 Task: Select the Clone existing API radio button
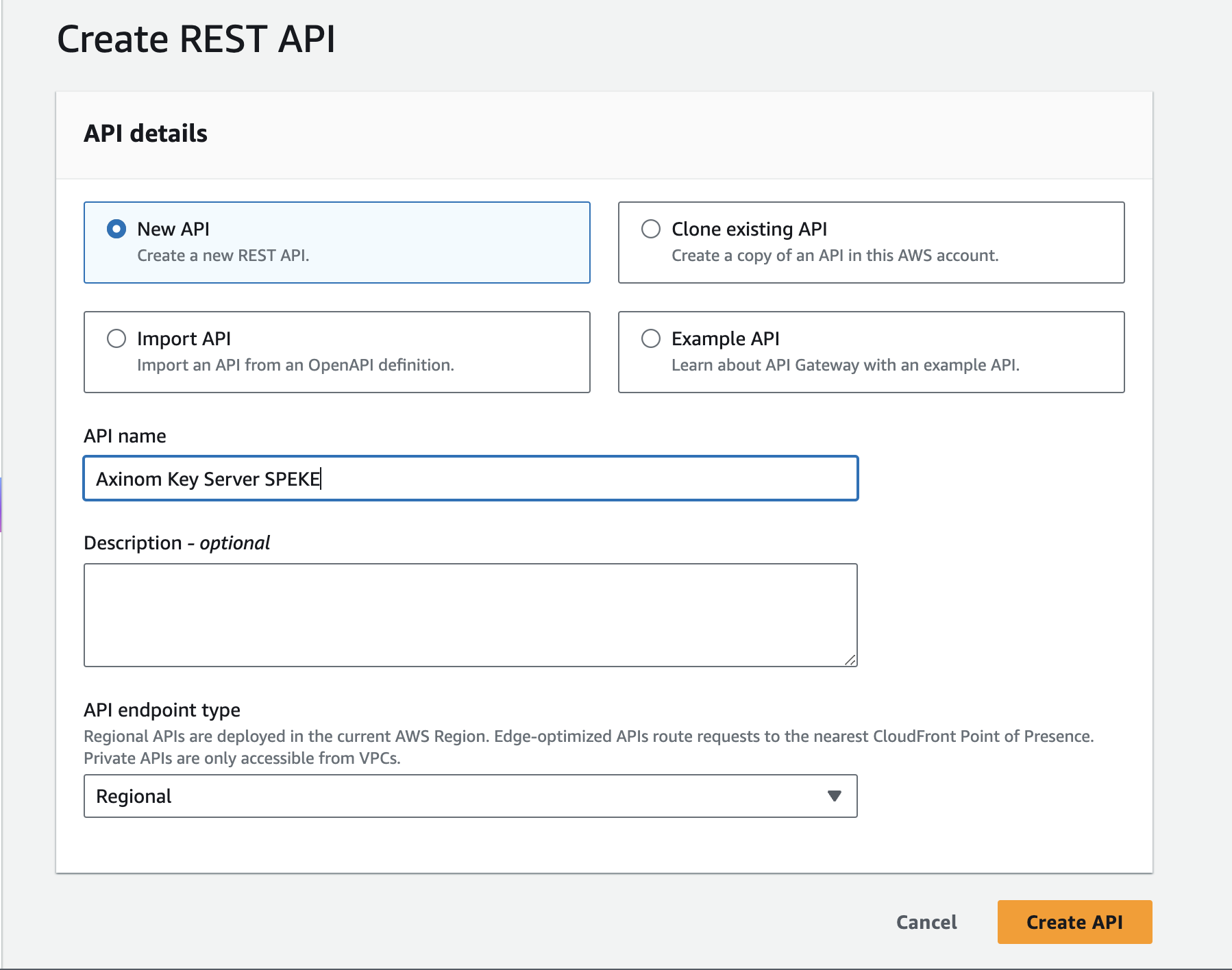click(x=650, y=229)
